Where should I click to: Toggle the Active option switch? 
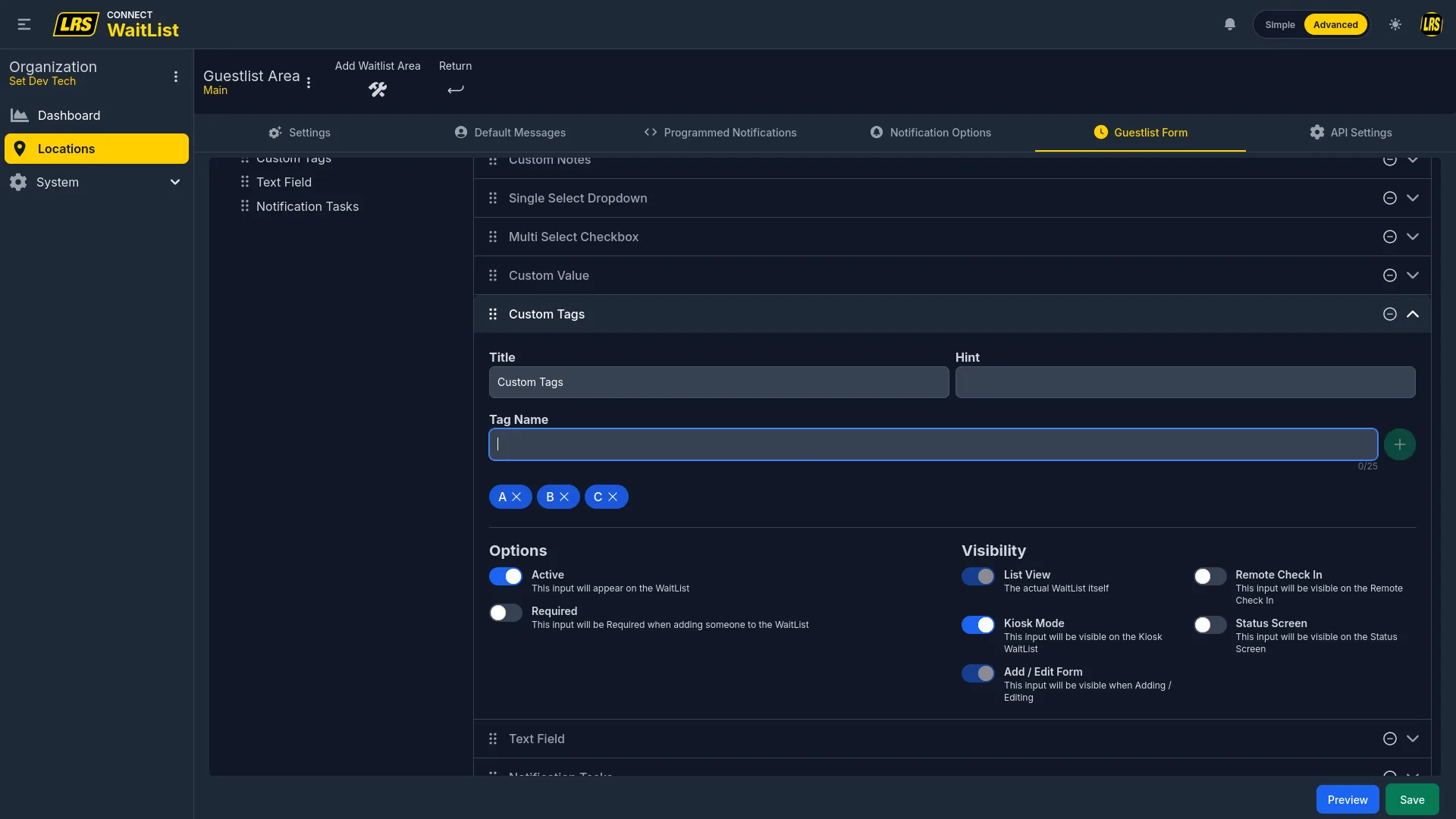(506, 576)
